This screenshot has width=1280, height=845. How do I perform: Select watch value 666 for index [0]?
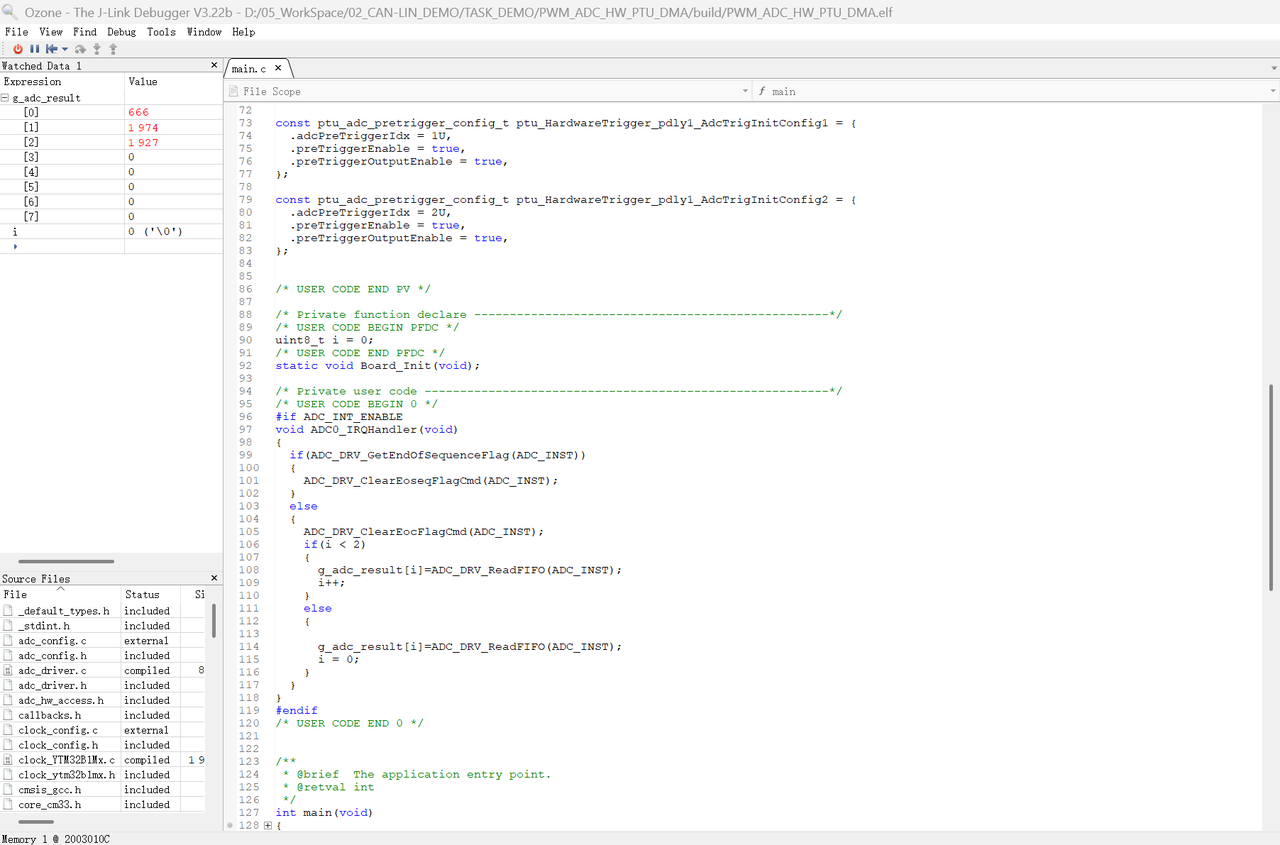tap(138, 113)
